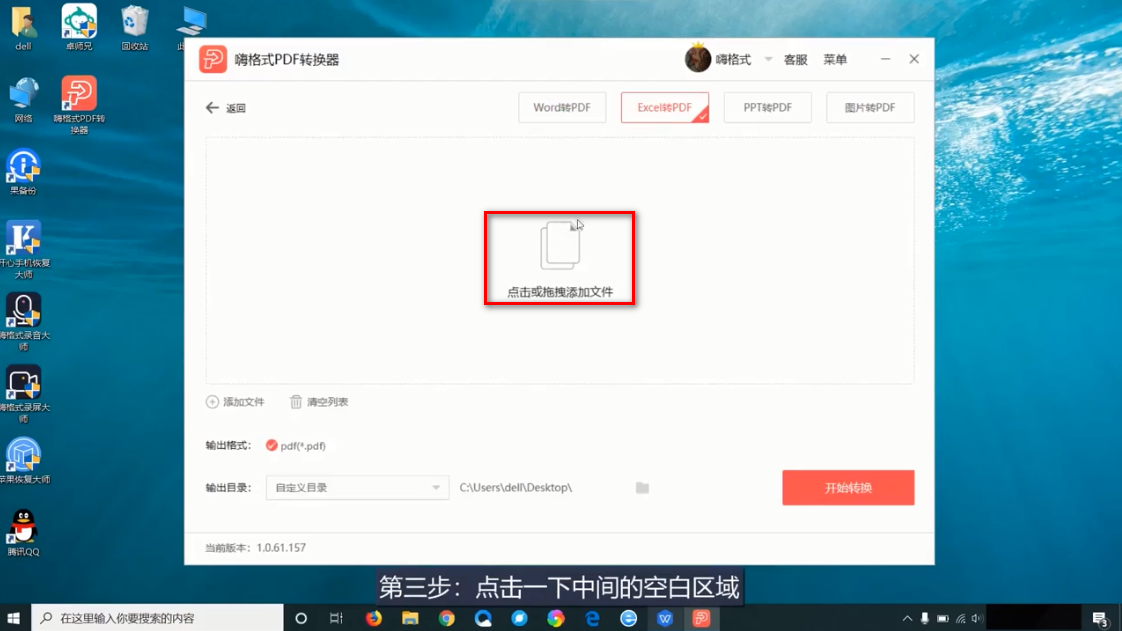
Task: Click the user avatar picture
Action: click(x=698, y=59)
